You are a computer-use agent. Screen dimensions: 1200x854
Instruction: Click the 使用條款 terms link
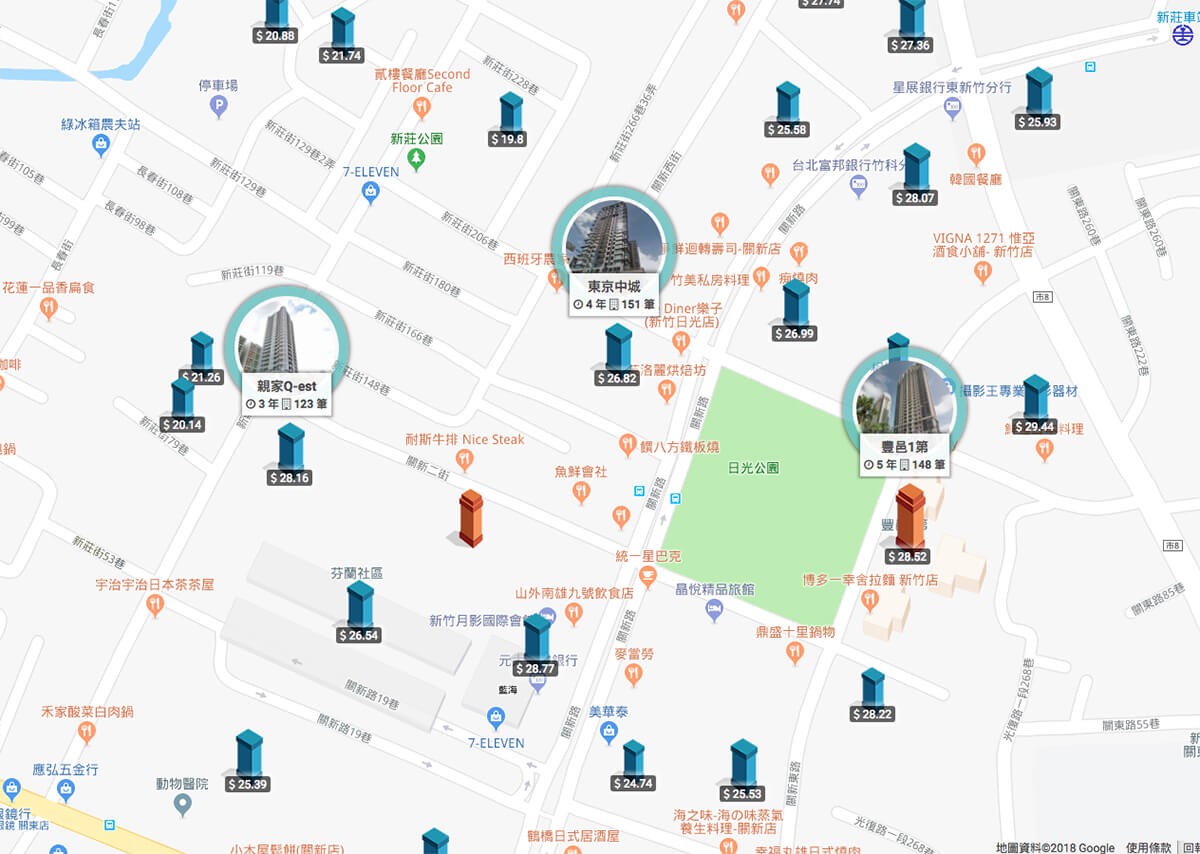point(1148,847)
